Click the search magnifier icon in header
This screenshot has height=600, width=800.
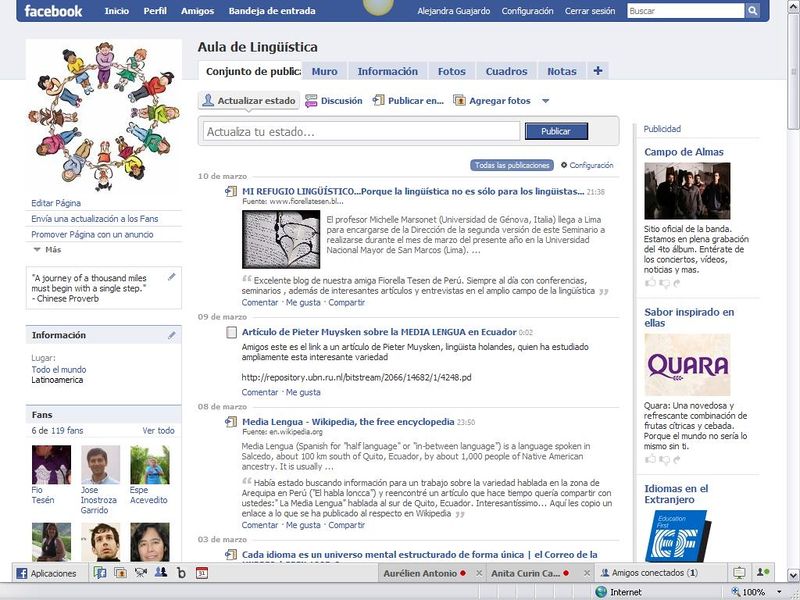click(752, 10)
